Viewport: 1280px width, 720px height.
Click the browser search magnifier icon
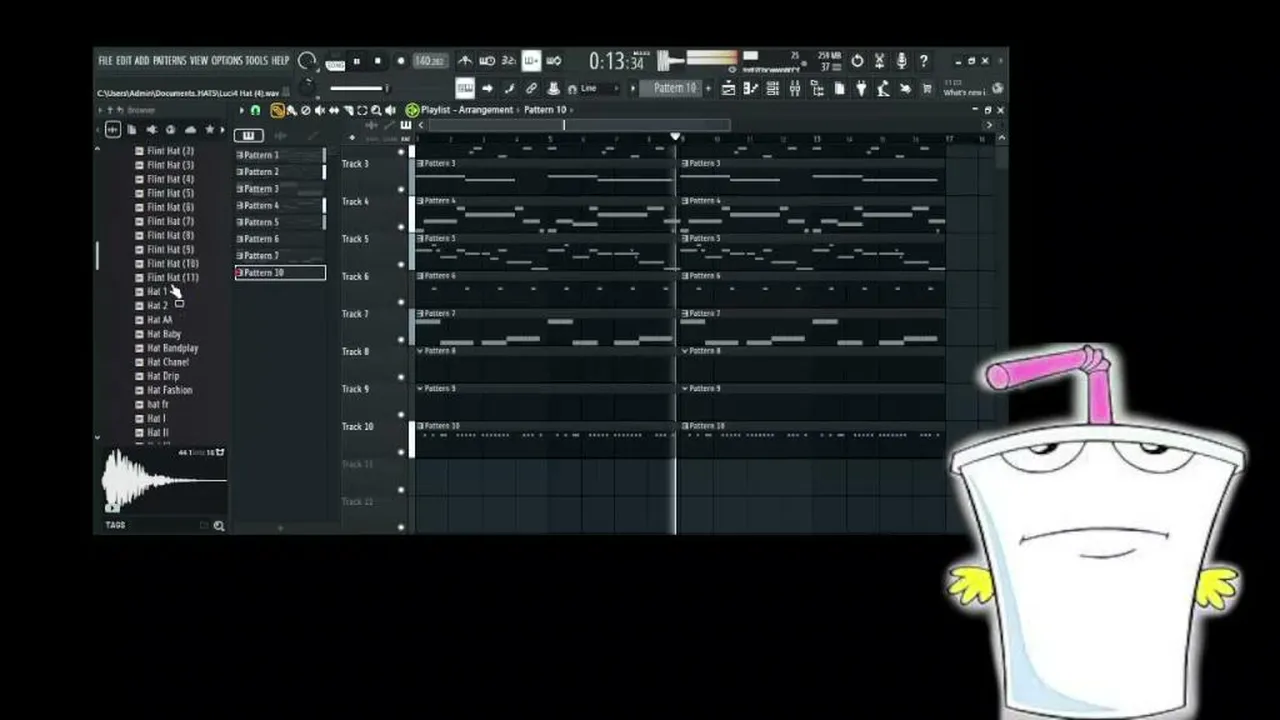[x=219, y=525]
